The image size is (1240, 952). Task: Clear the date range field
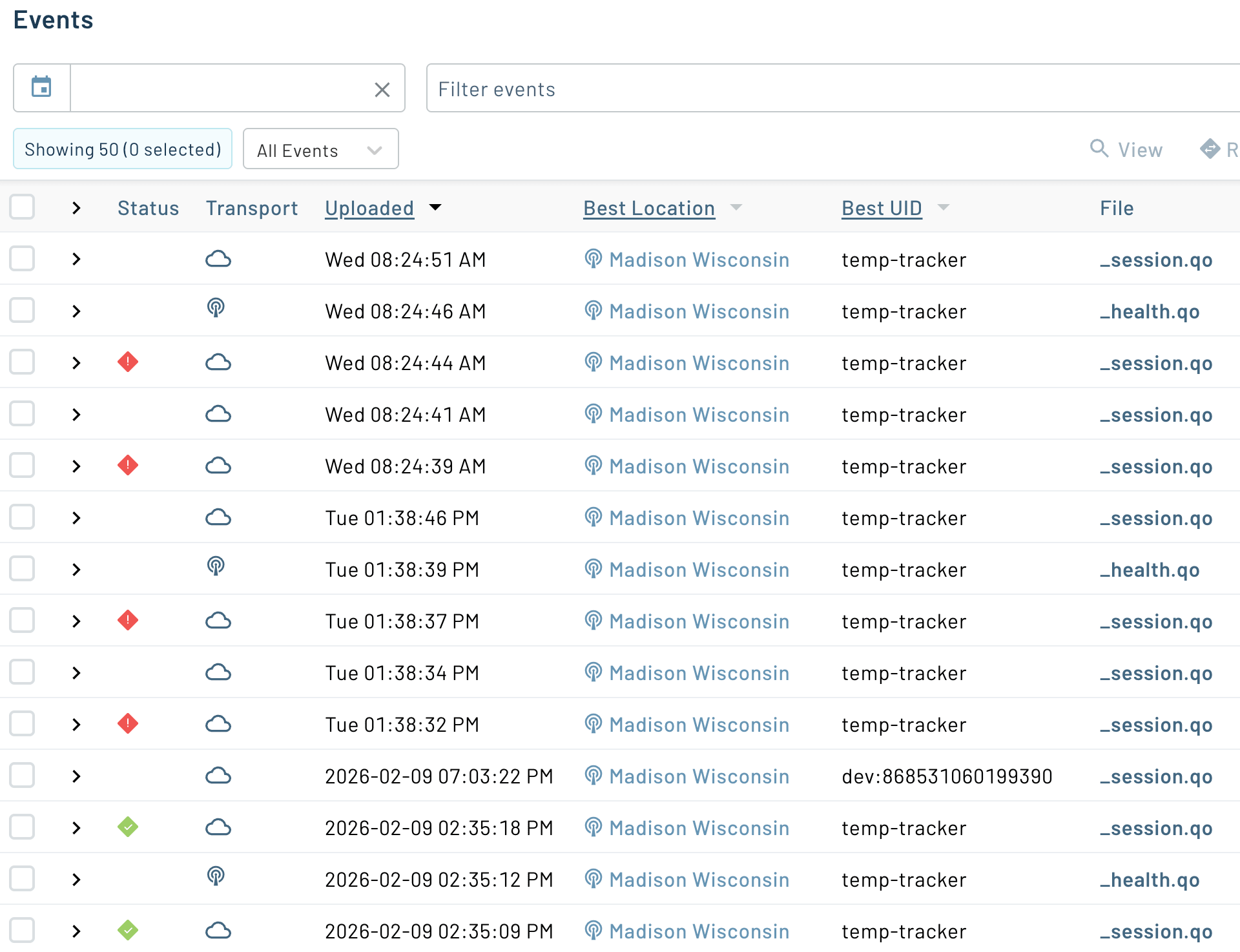[382, 89]
